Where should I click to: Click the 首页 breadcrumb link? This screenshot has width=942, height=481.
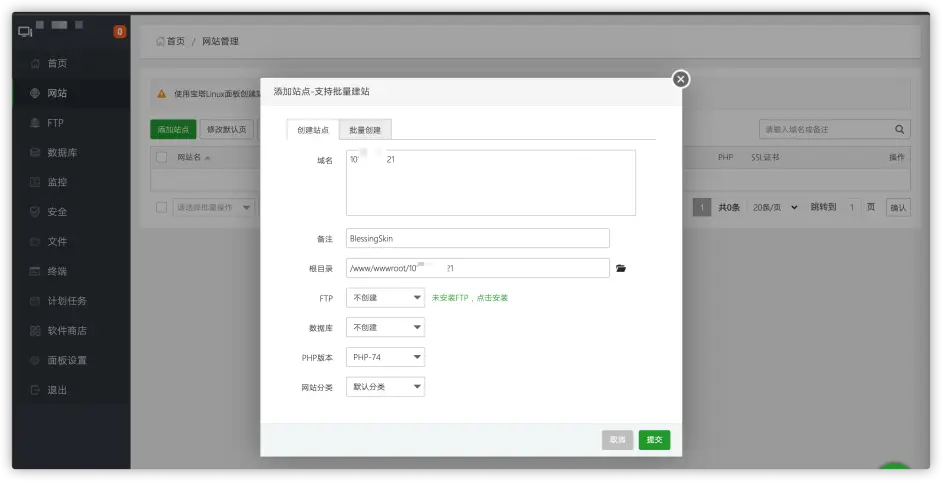click(176, 41)
